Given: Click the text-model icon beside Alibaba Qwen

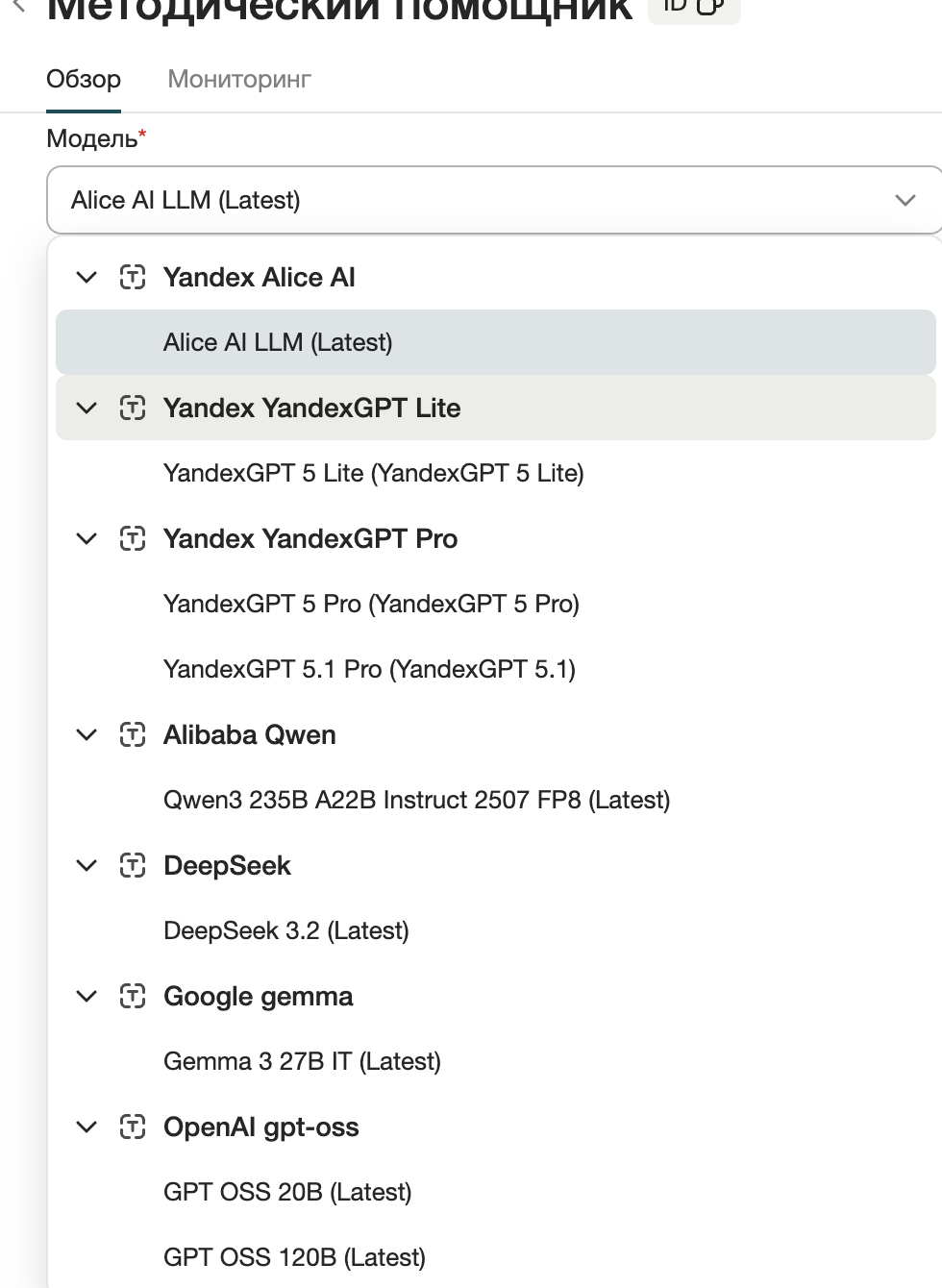Looking at the screenshot, I should tap(133, 735).
